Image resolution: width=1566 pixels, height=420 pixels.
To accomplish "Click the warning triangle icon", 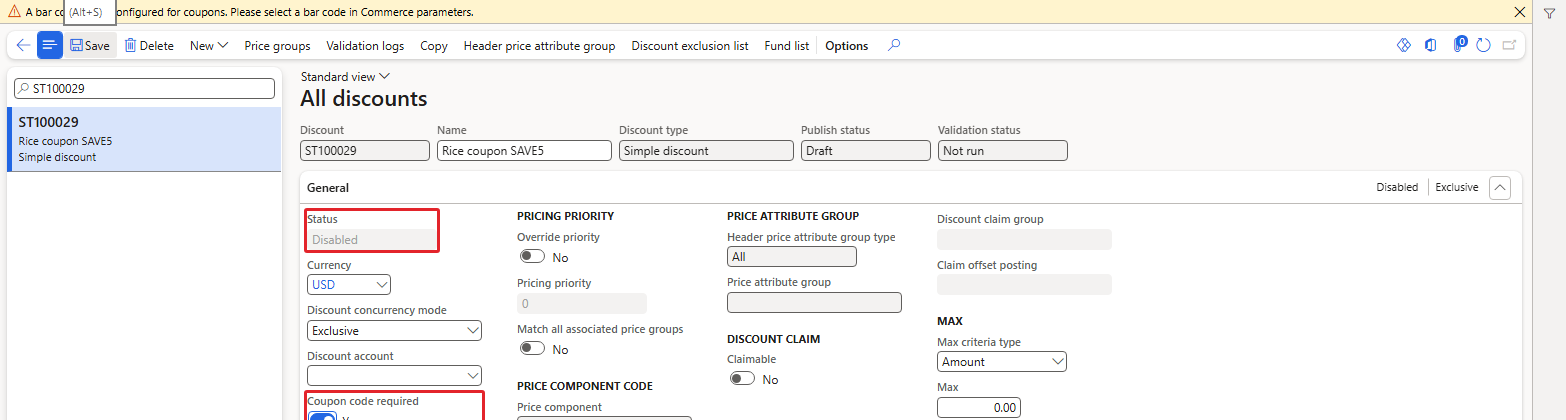I will (x=13, y=12).
